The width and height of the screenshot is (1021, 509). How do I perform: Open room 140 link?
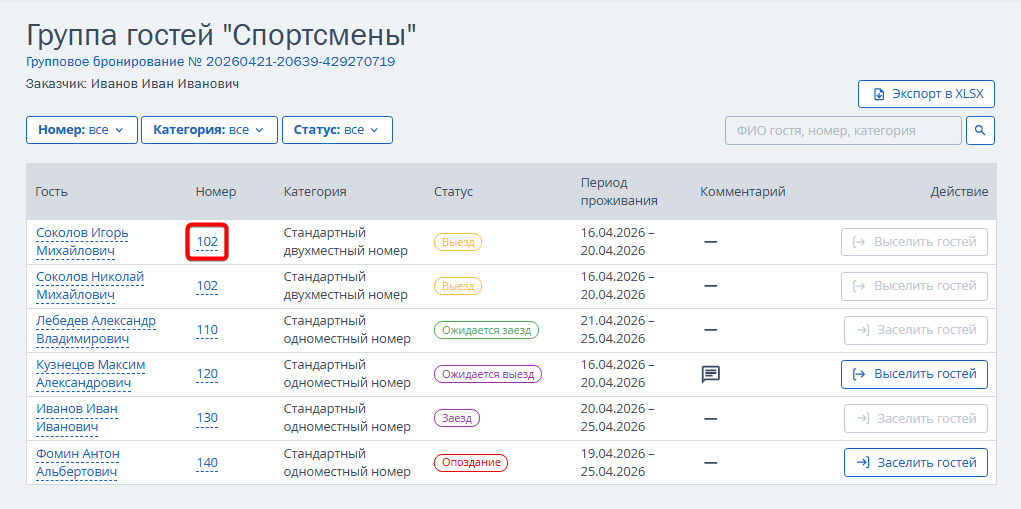tap(207, 463)
